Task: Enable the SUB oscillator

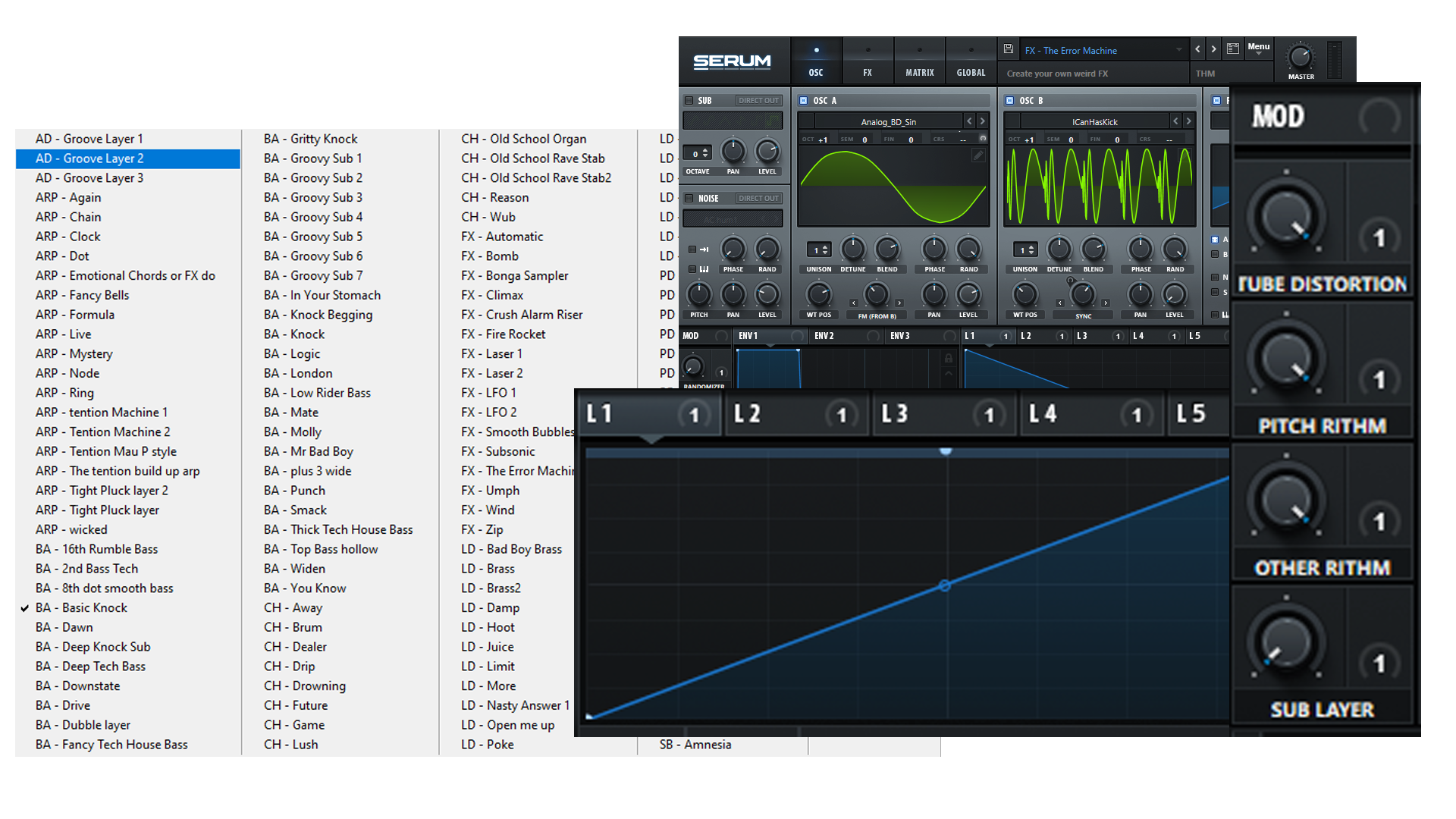Action: click(689, 101)
